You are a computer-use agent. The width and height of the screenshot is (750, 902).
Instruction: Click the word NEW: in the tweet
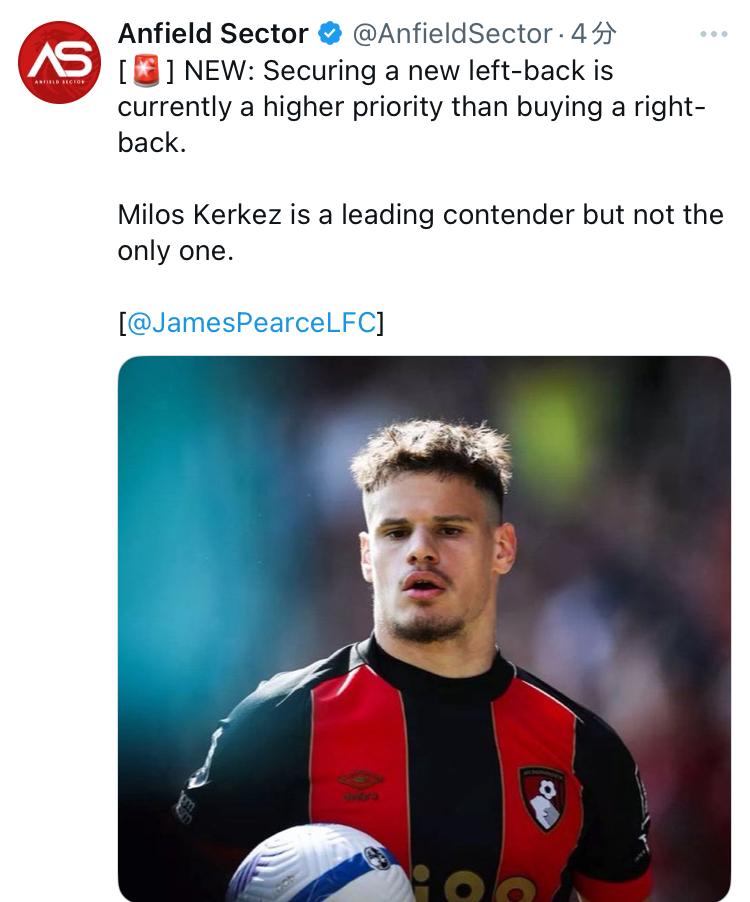219,71
